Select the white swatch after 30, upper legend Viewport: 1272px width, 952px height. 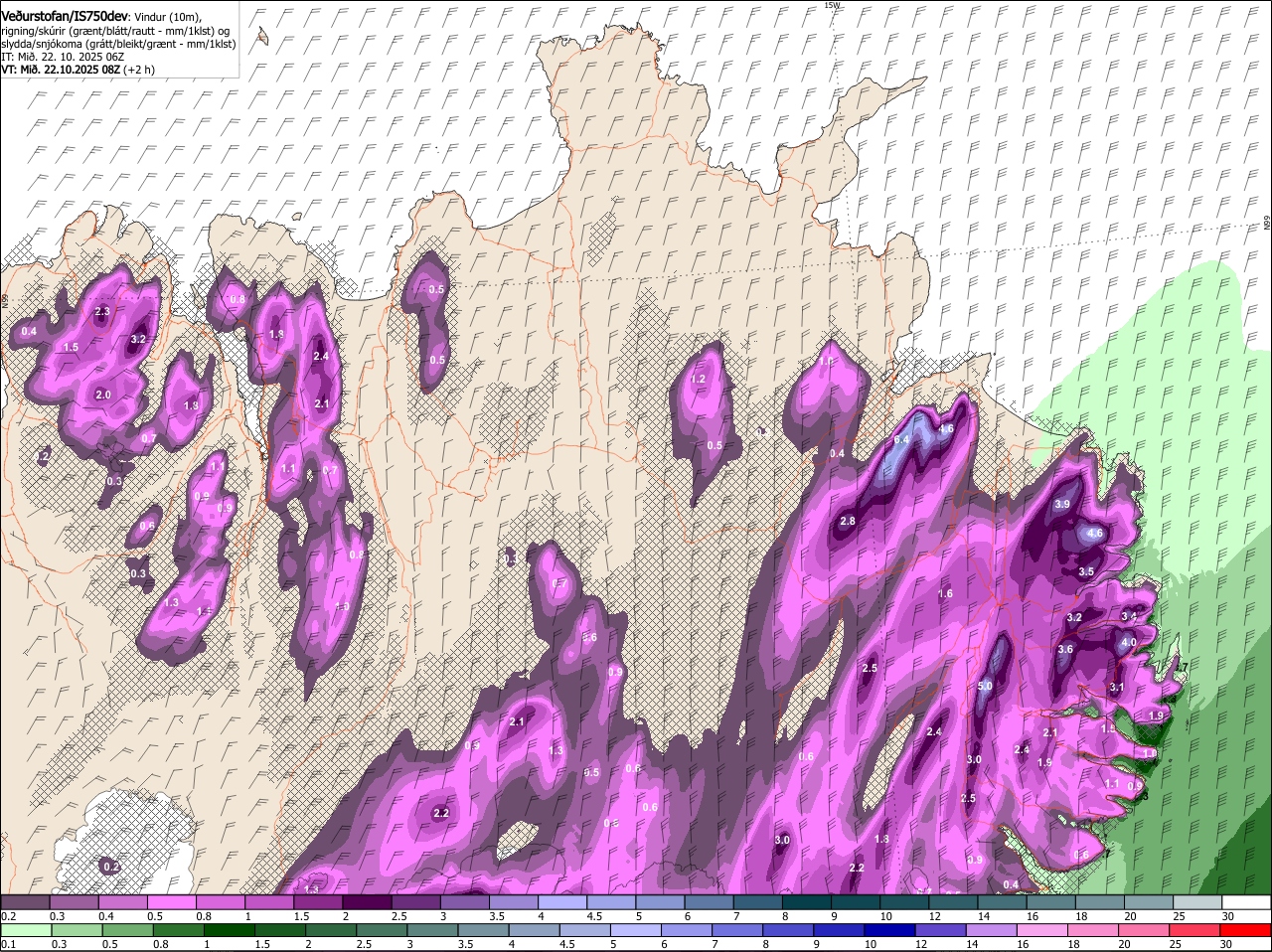(1247, 902)
